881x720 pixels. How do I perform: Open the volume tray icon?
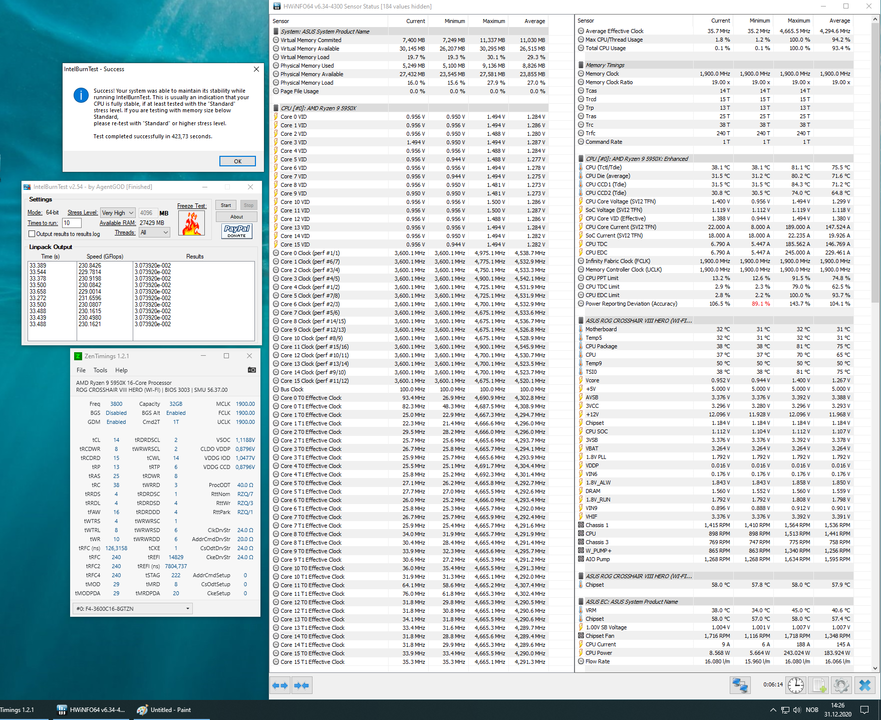click(x=798, y=710)
